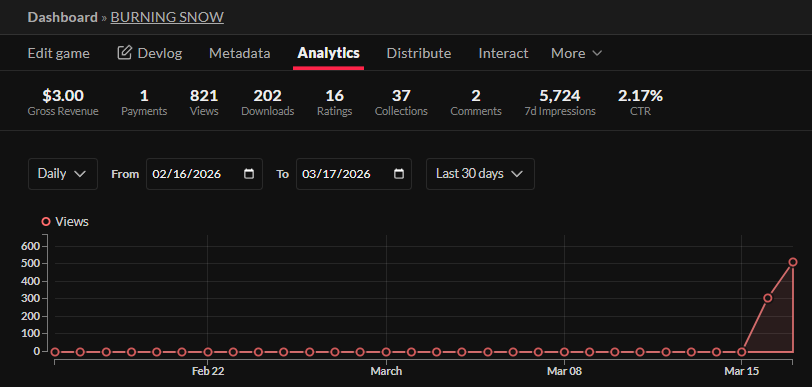The height and width of the screenshot is (387, 812).
Task: Open the Last 30 days range dropdown
Action: point(480,174)
